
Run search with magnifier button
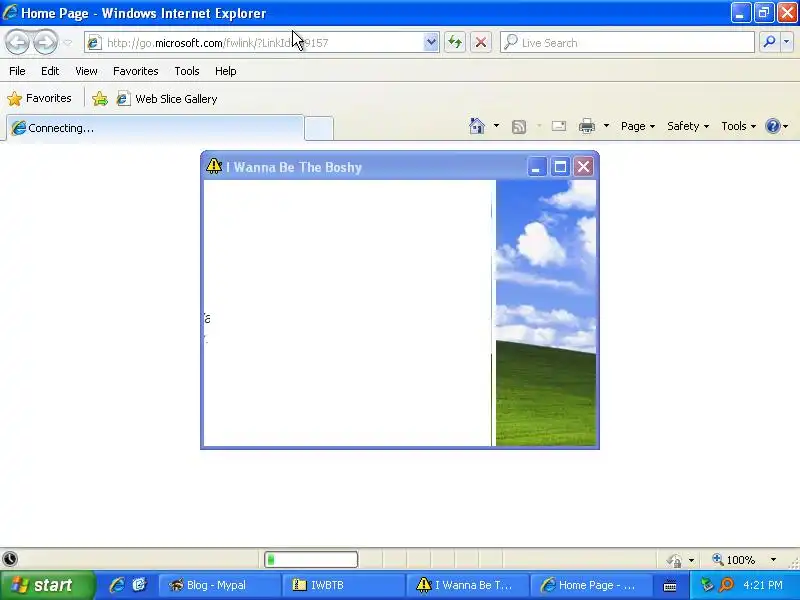pos(769,43)
